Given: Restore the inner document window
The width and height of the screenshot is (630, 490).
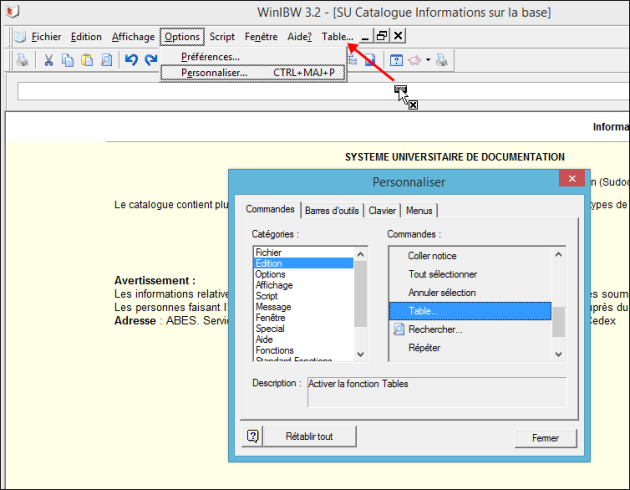Looking at the screenshot, I should (382, 36).
